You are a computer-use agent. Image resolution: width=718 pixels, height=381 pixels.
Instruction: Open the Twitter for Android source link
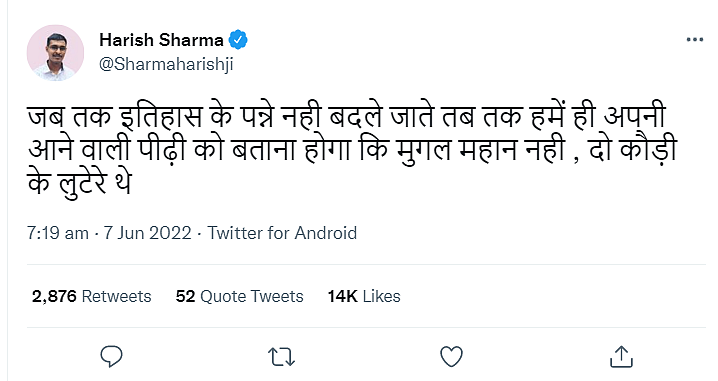point(282,233)
